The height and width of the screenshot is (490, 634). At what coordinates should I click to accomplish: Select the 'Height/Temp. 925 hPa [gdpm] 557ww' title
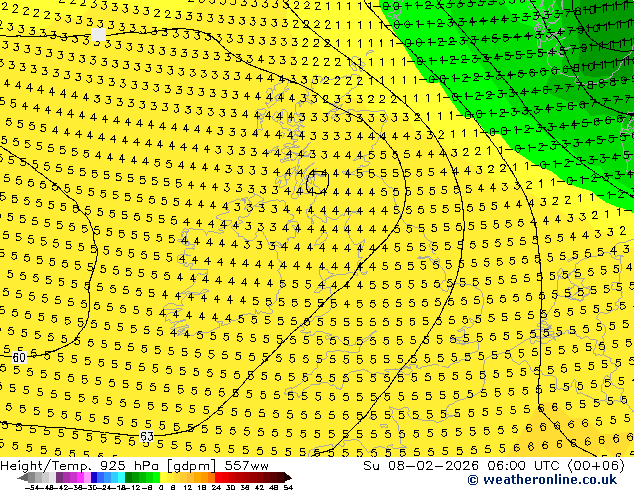click(134, 466)
